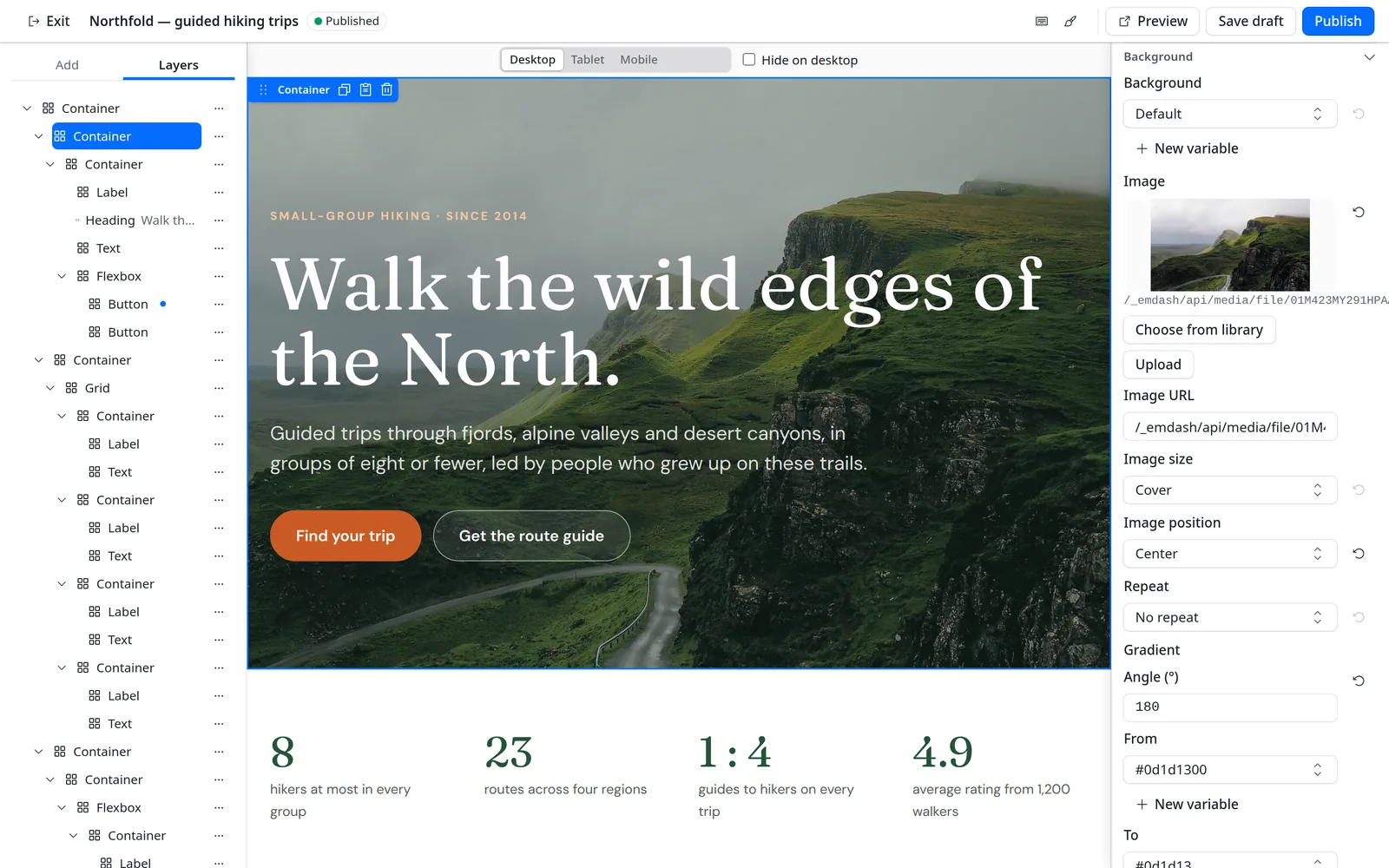Open the Background Default dropdown
The width and height of the screenshot is (1389, 868).
click(1229, 114)
